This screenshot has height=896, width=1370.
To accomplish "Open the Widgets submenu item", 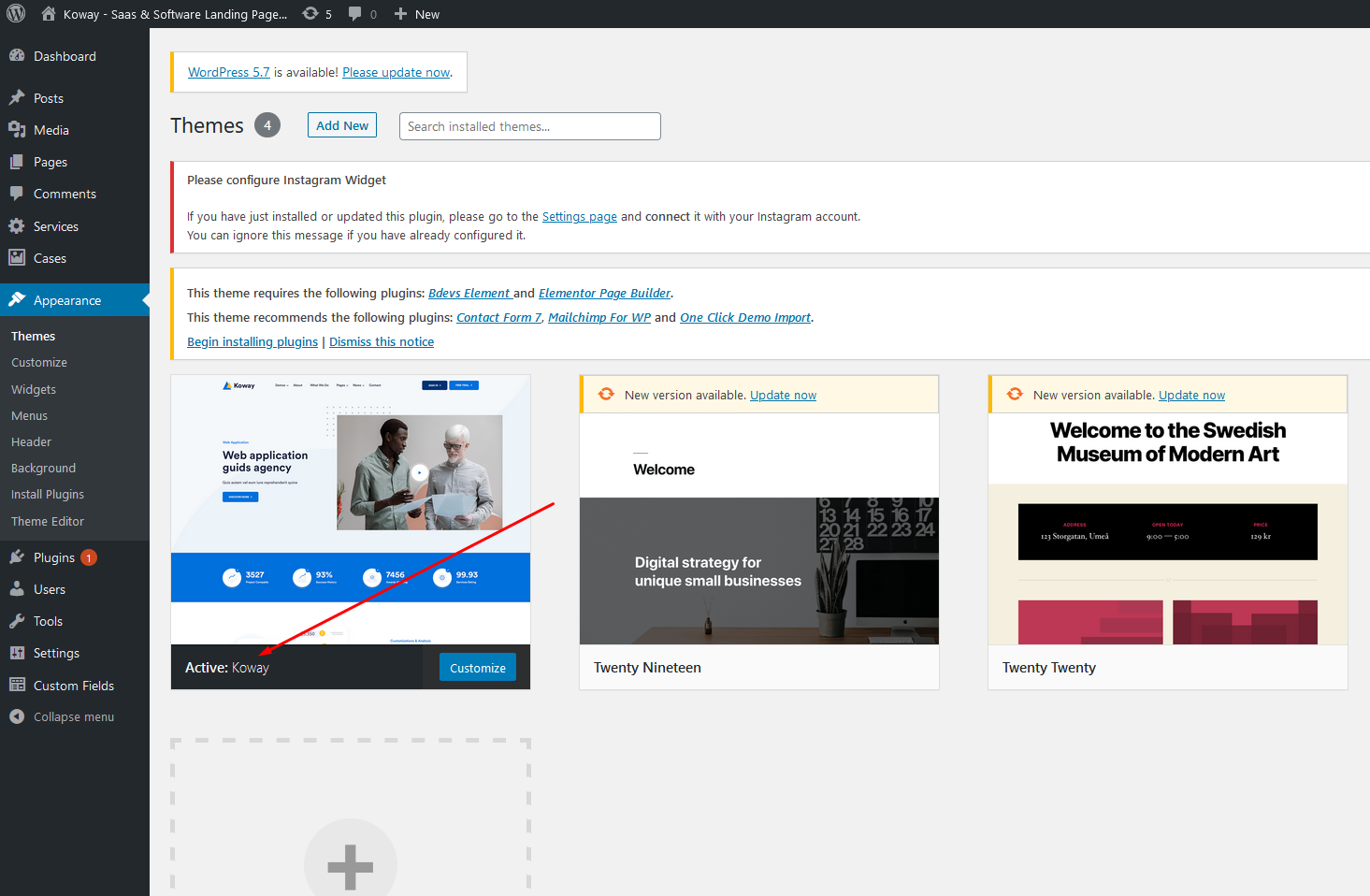I will point(34,389).
